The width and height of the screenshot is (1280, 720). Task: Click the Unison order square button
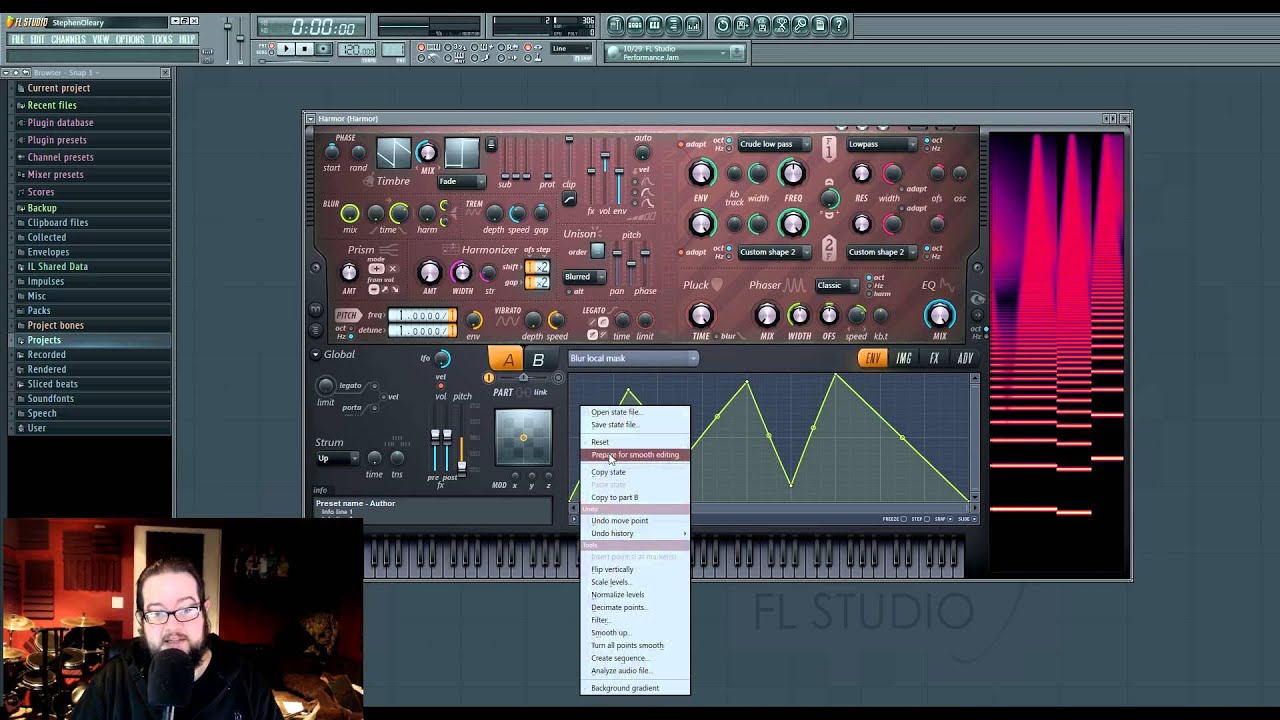click(x=598, y=251)
